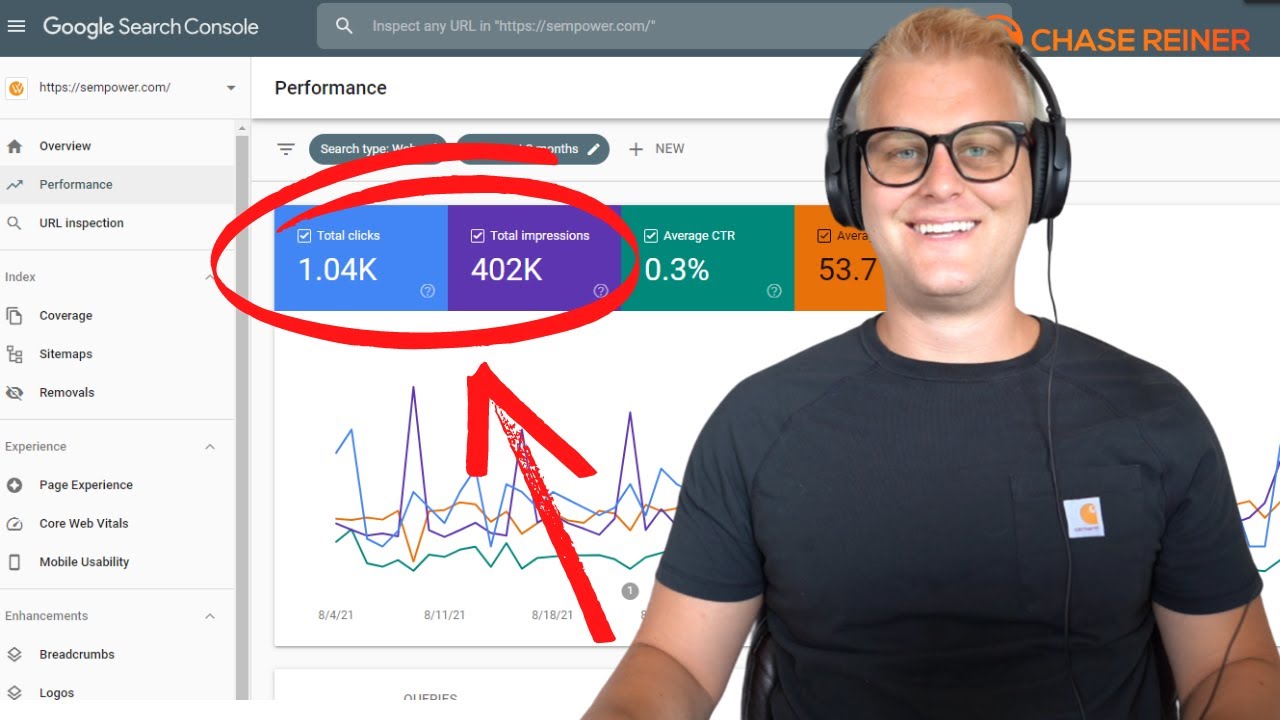Click the Average CTR green card
This screenshot has height=720, width=1280.
tap(707, 258)
